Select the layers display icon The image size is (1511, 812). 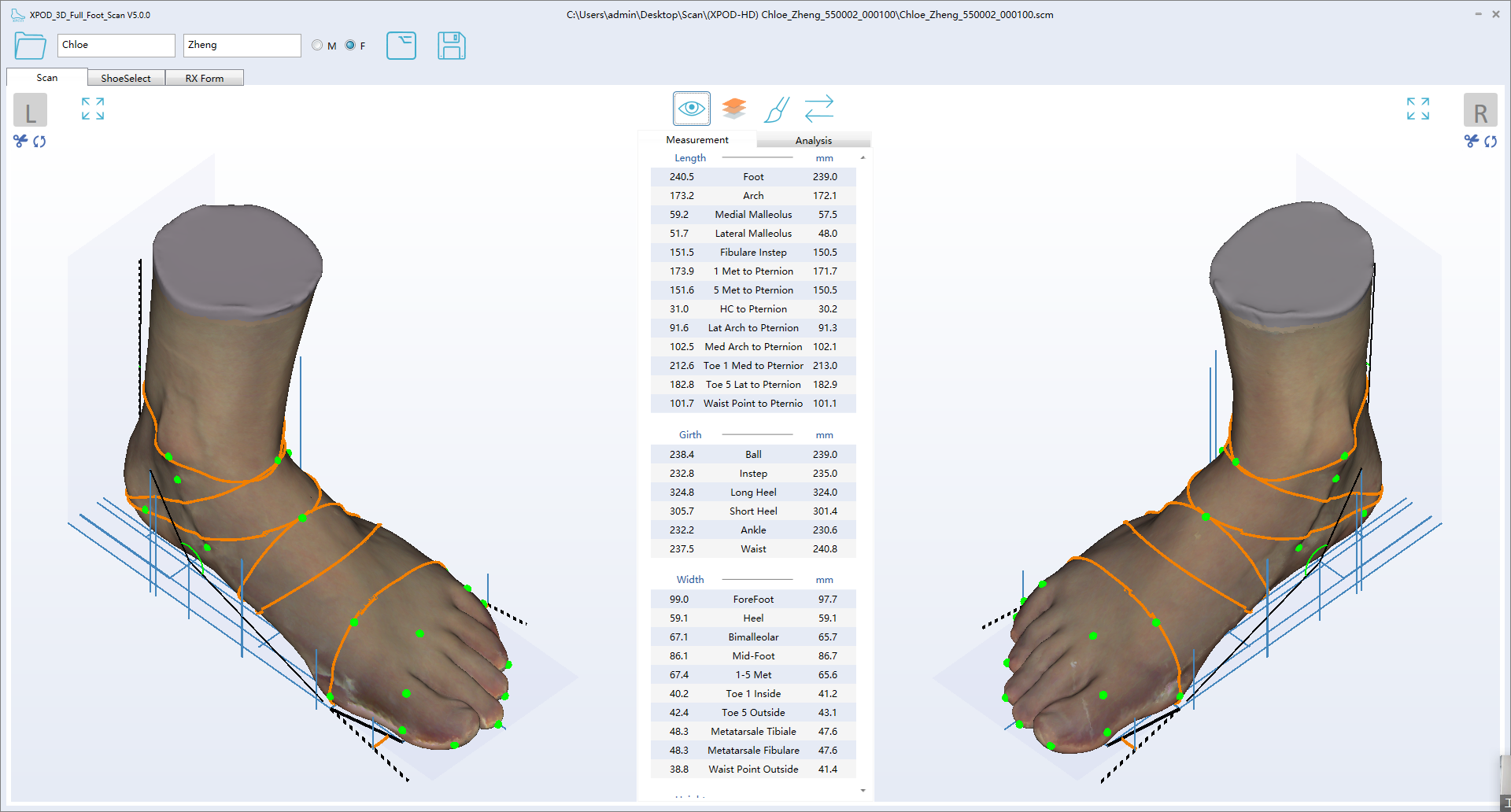tap(733, 108)
